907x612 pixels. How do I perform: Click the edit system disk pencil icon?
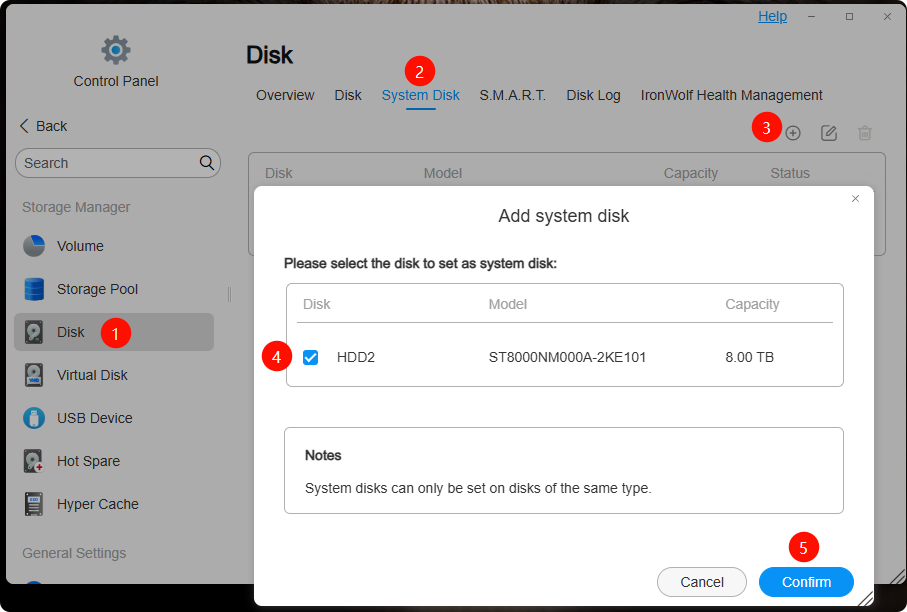coord(829,133)
